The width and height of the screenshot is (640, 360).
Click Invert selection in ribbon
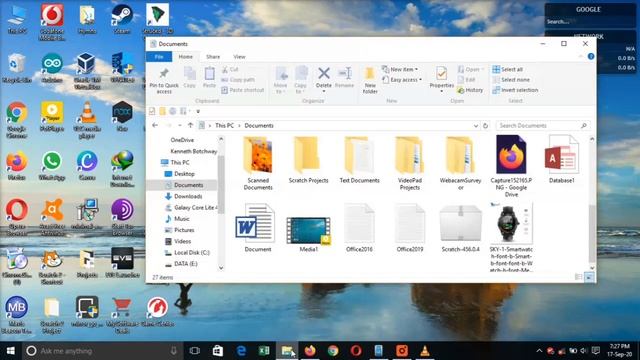[x=515, y=90]
